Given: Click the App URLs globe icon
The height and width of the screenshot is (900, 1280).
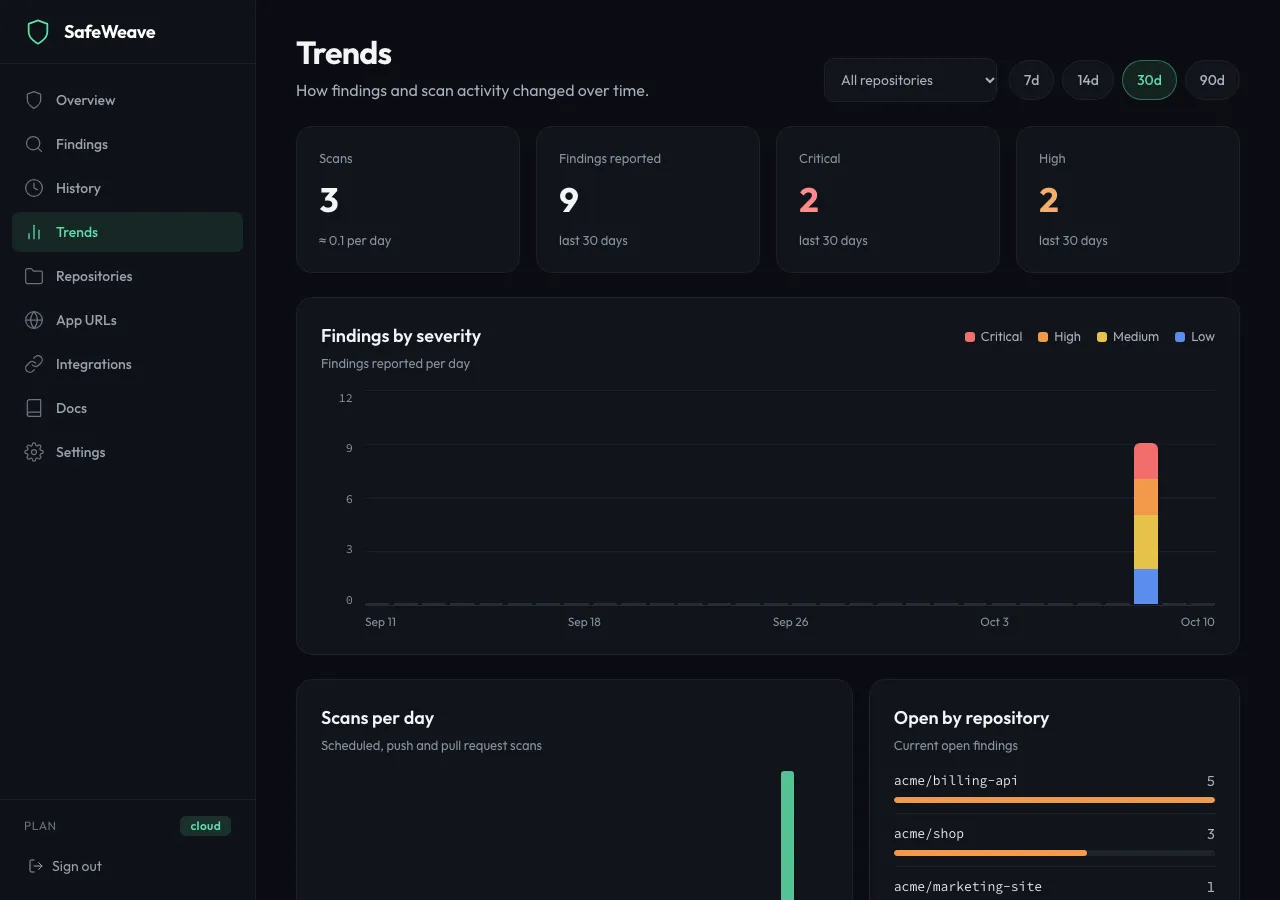Looking at the screenshot, I should click(34, 320).
